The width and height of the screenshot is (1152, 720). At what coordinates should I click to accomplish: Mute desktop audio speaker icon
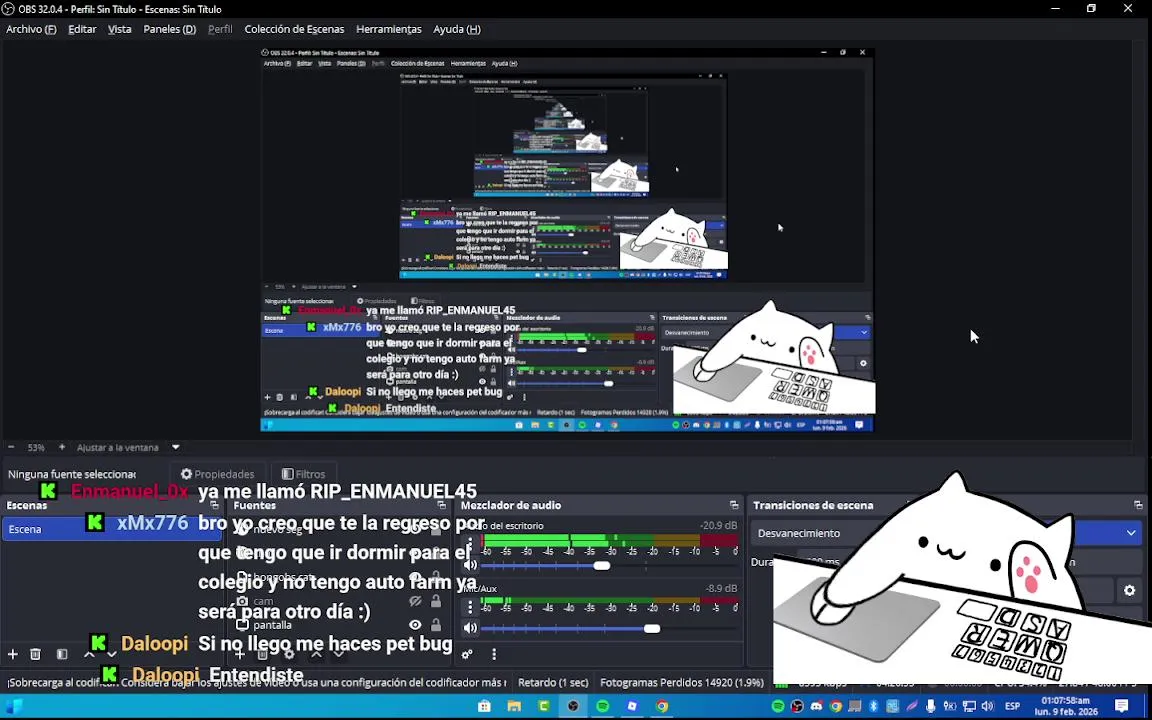coord(470,565)
